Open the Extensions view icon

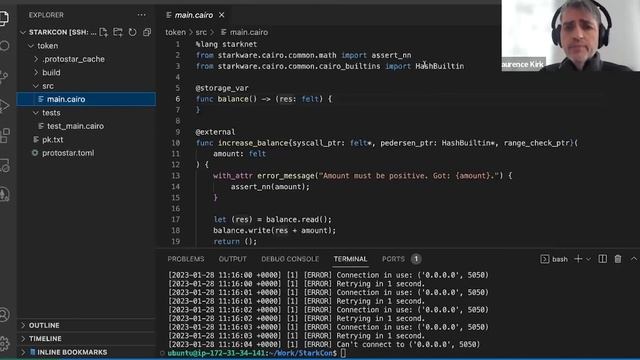pyautogui.click(x=4, y=136)
